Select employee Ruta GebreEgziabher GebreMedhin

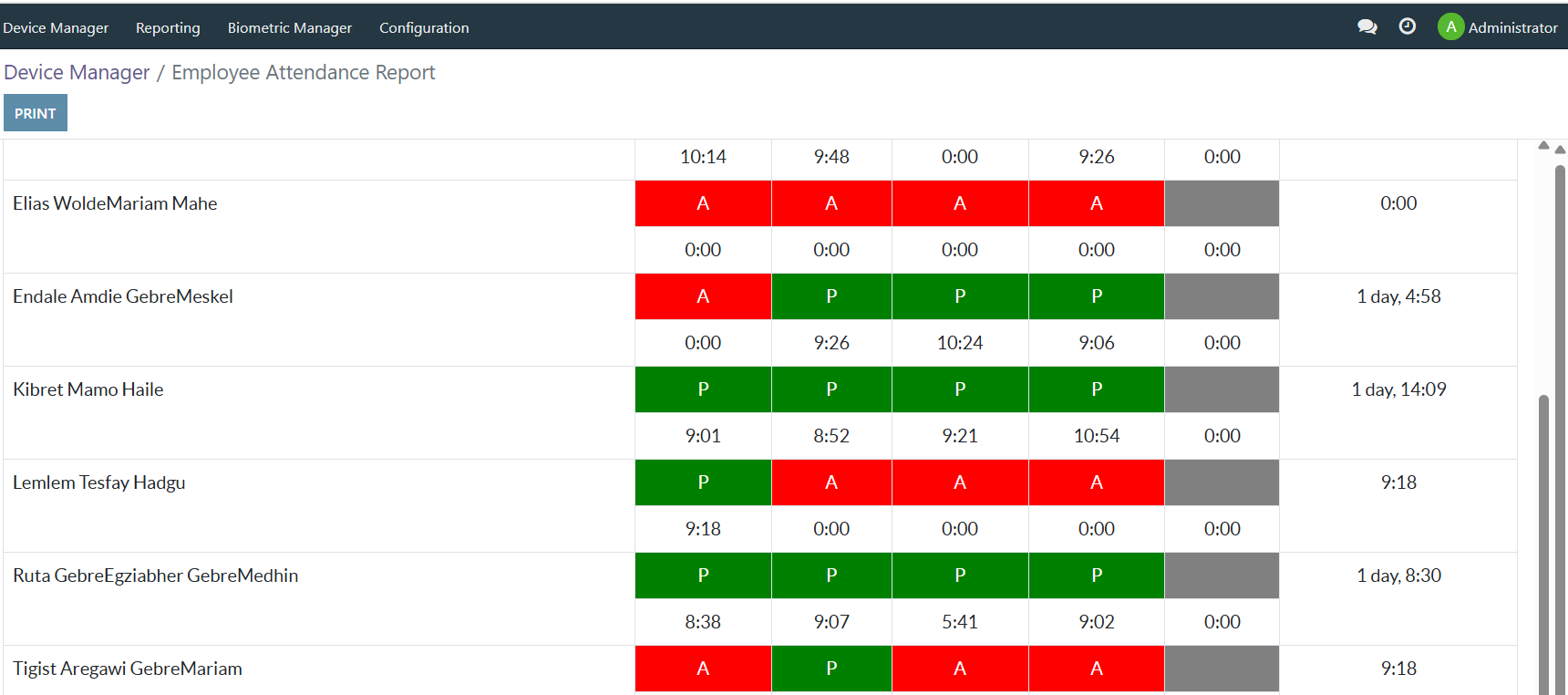(156, 576)
